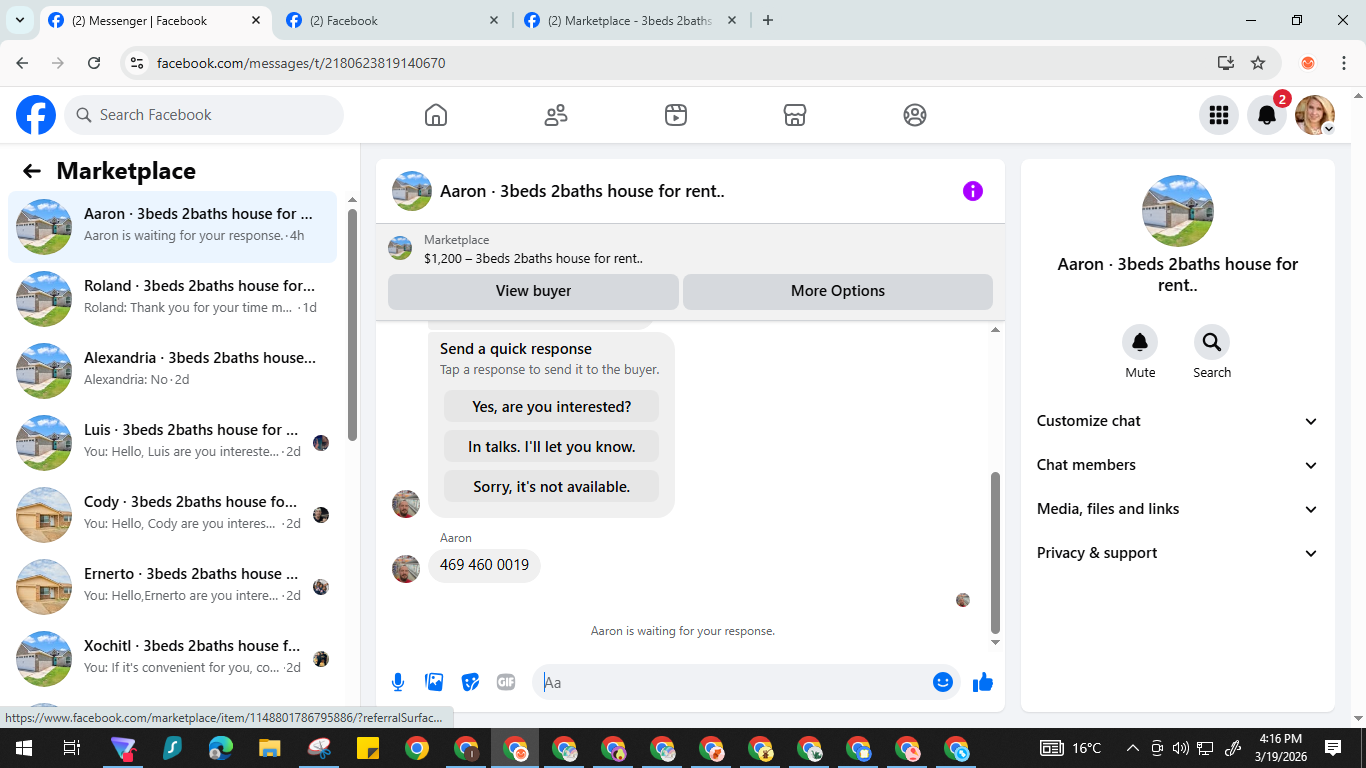
Task: Send quick response Yes, are you interested?
Action: click(x=551, y=407)
